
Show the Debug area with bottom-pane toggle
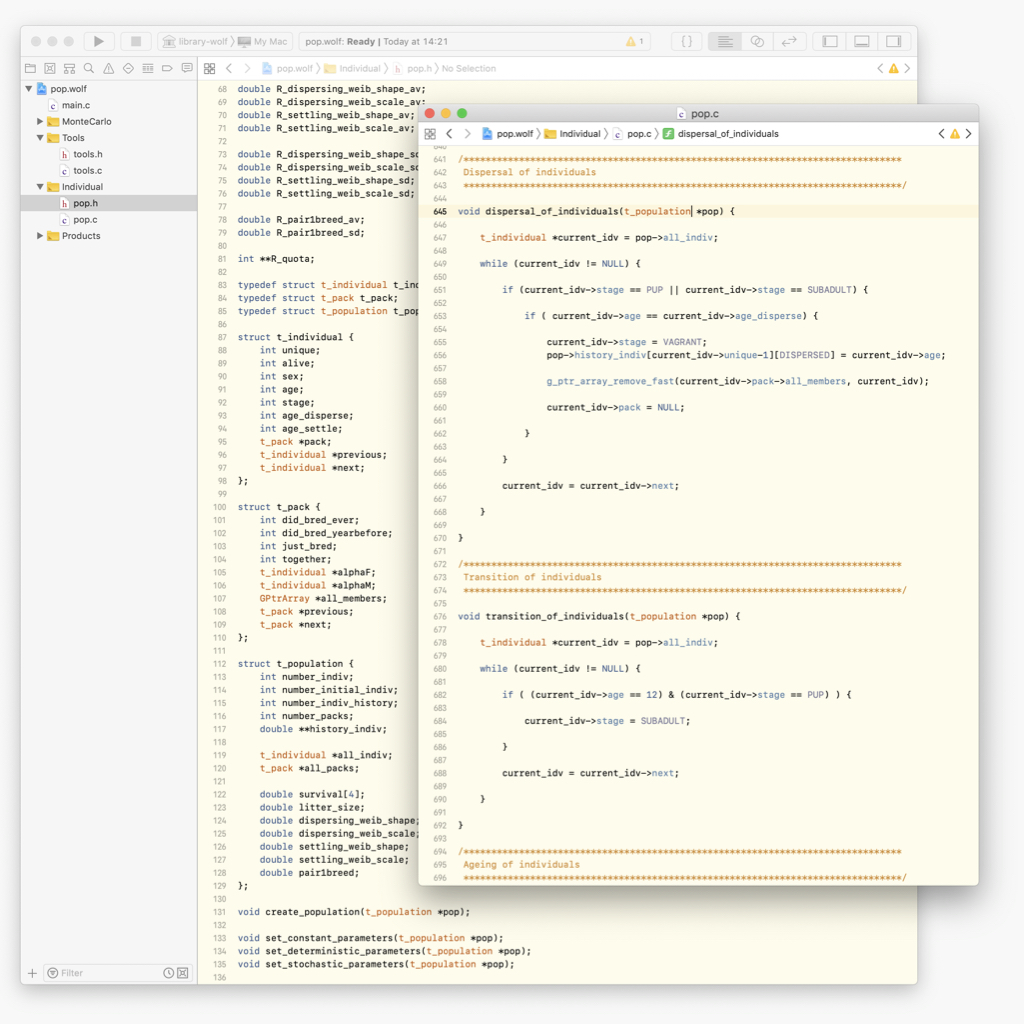click(861, 41)
